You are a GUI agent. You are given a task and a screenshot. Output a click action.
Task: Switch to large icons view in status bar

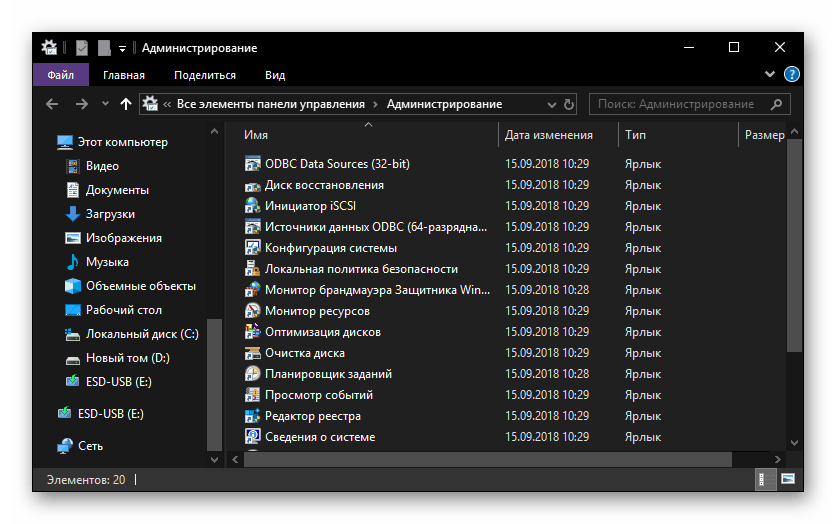(x=789, y=480)
